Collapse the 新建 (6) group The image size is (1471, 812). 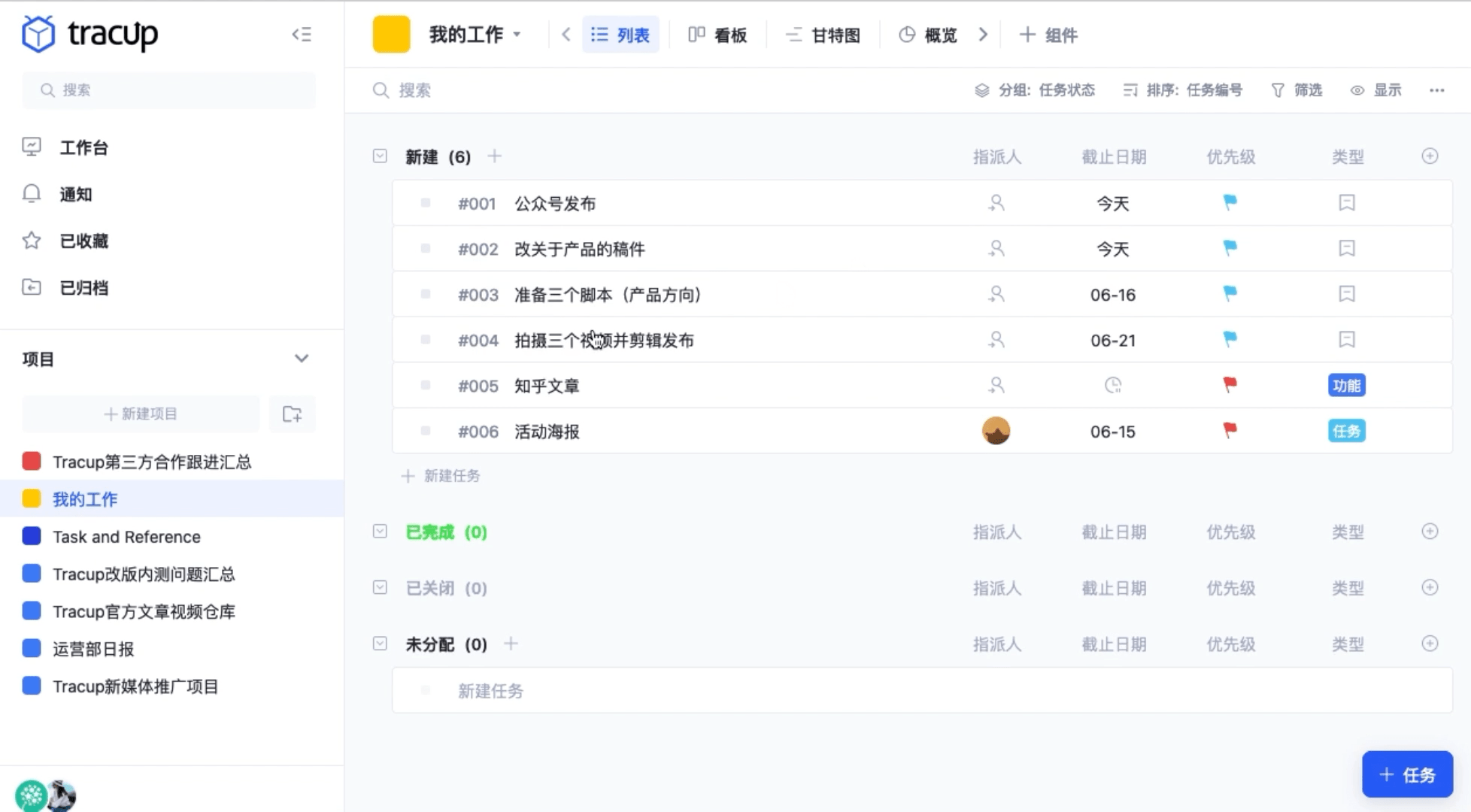tap(380, 156)
